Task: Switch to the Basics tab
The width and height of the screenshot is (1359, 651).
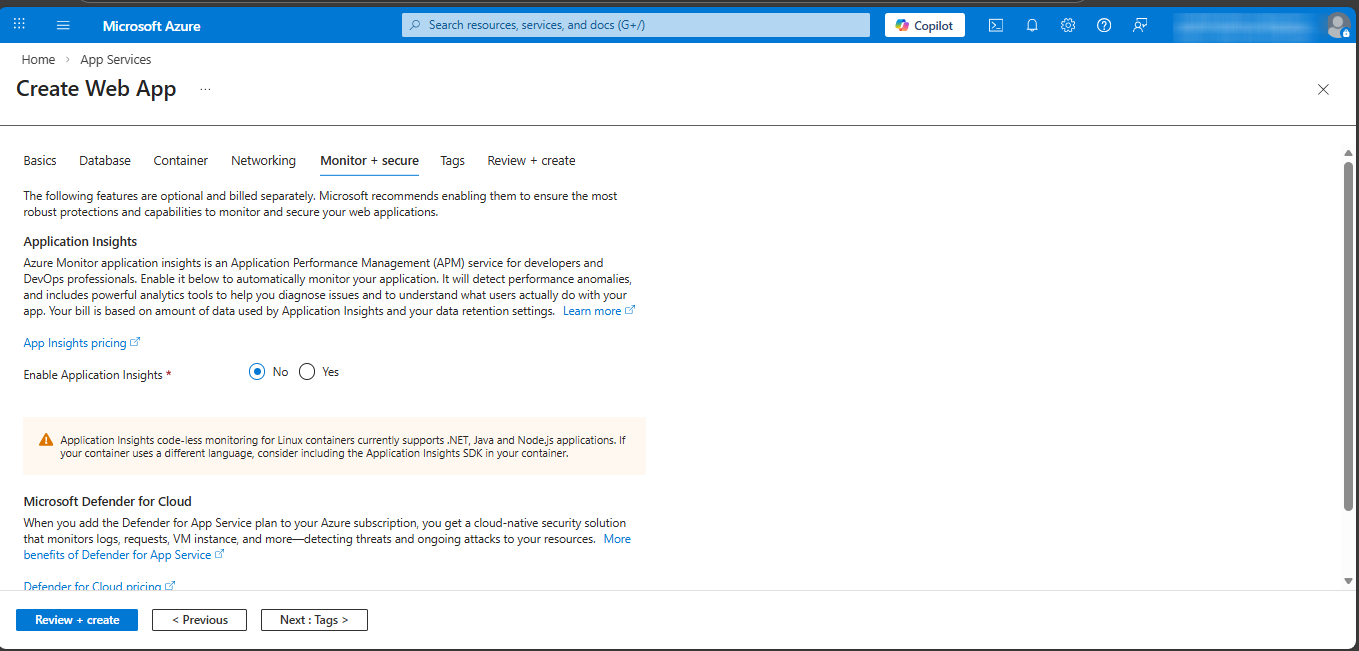Action: [40, 161]
